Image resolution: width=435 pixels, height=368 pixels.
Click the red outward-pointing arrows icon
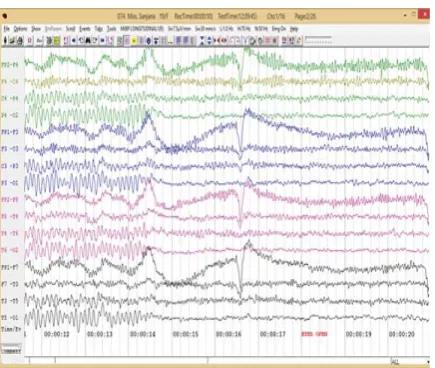[x=224, y=40]
